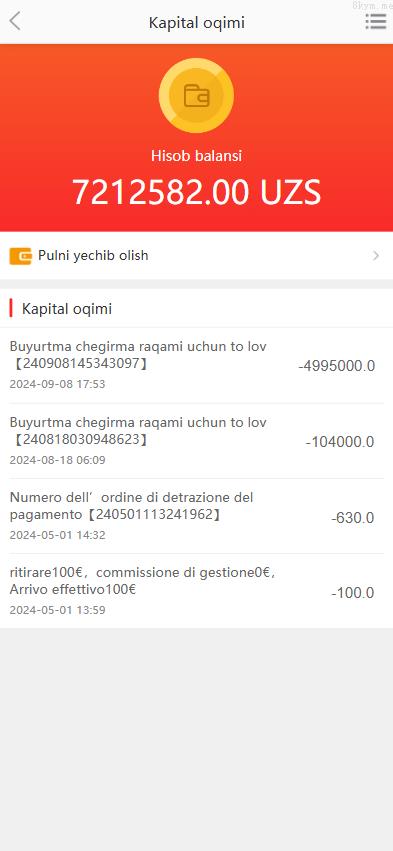Viewport: 393px width, 851px height.
Task: Open the transaction with order 240818030948623
Action: click(x=196, y=441)
